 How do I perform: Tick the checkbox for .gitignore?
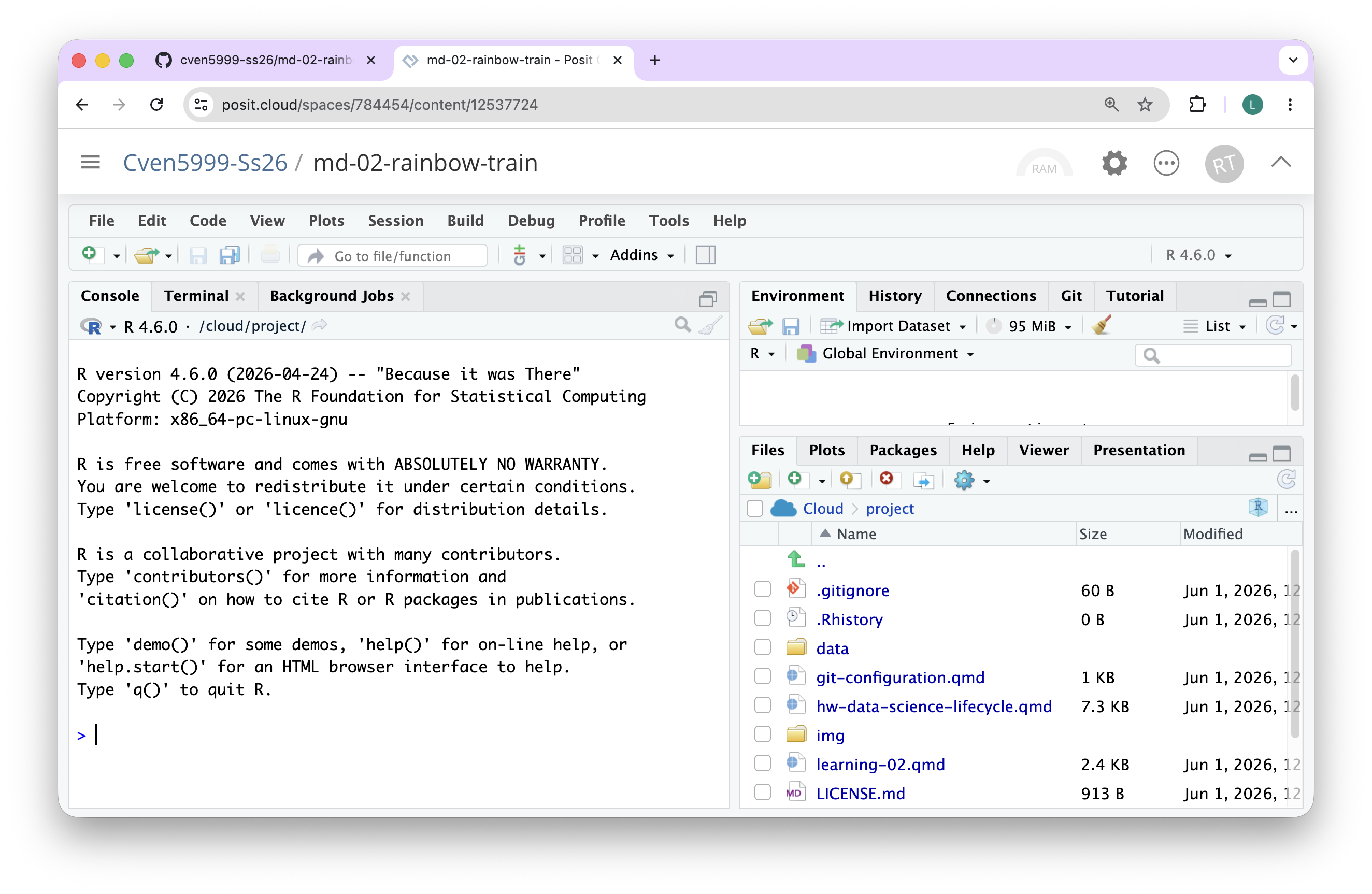[762, 589]
